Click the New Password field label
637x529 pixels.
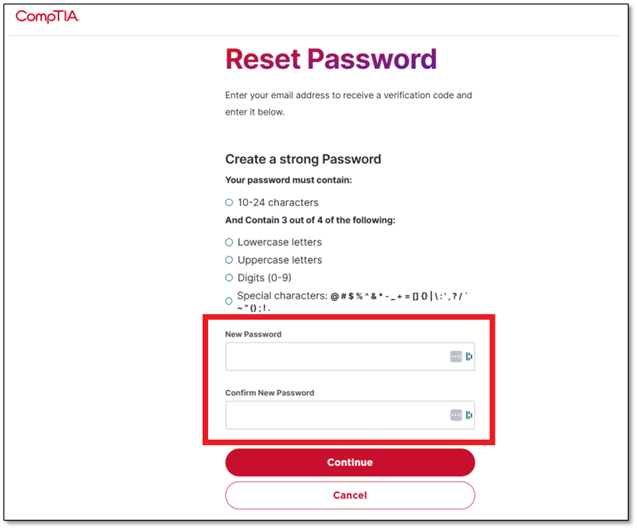coord(253,334)
